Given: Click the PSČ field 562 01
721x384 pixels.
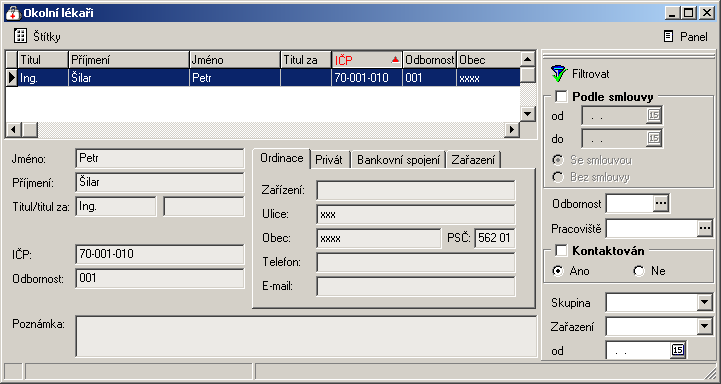Looking at the screenshot, I should coord(495,238).
